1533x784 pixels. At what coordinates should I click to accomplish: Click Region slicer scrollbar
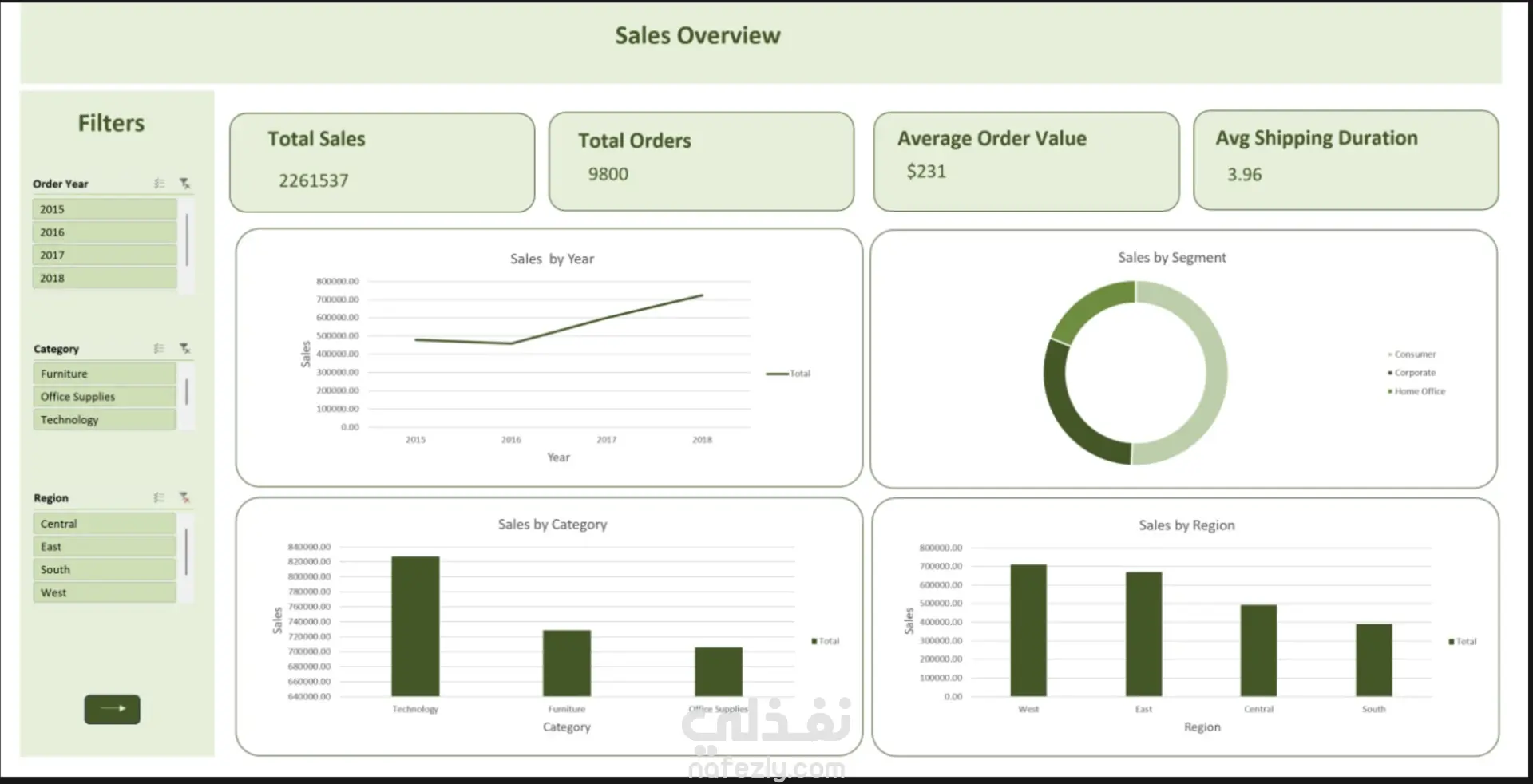pos(187,551)
